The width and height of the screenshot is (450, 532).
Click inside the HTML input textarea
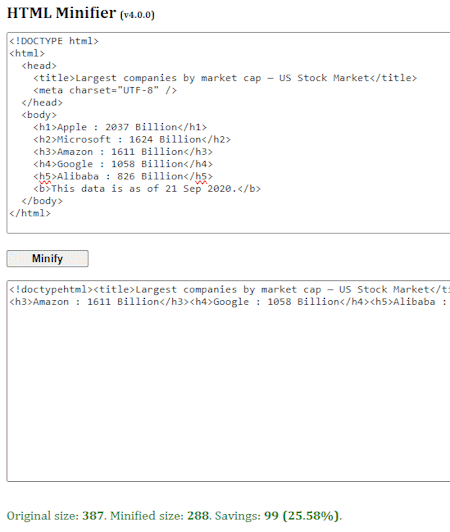[x=228, y=133]
